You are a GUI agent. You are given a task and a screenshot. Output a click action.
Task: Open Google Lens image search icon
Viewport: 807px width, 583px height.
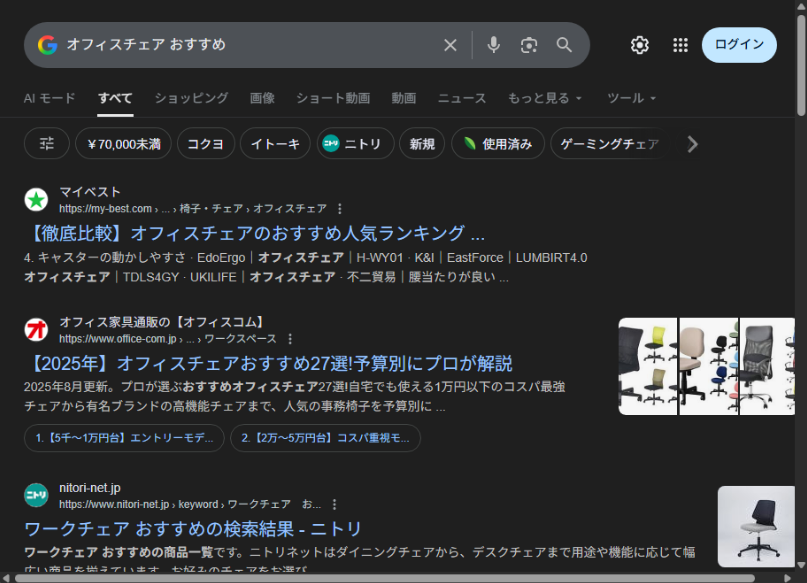(x=529, y=45)
